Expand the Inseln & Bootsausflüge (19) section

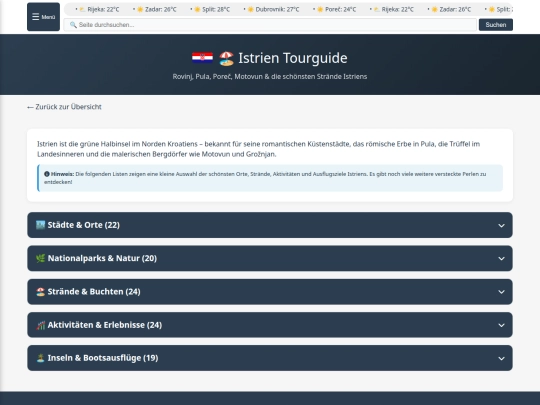pos(270,358)
